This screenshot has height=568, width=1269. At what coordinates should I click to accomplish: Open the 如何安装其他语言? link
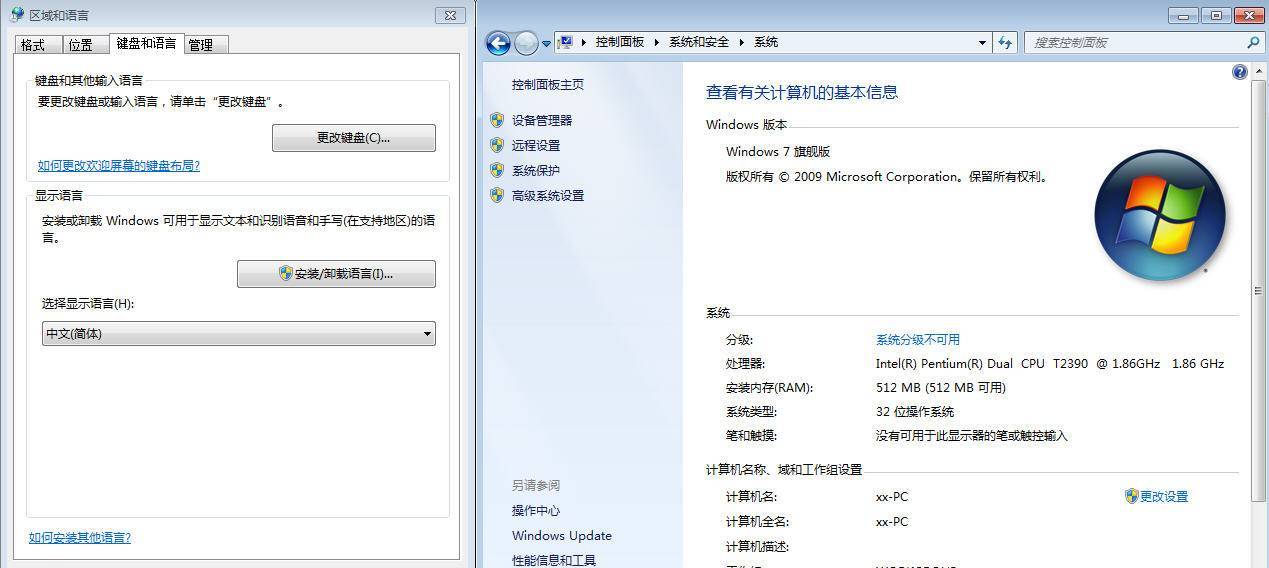(x=80, y=538)
